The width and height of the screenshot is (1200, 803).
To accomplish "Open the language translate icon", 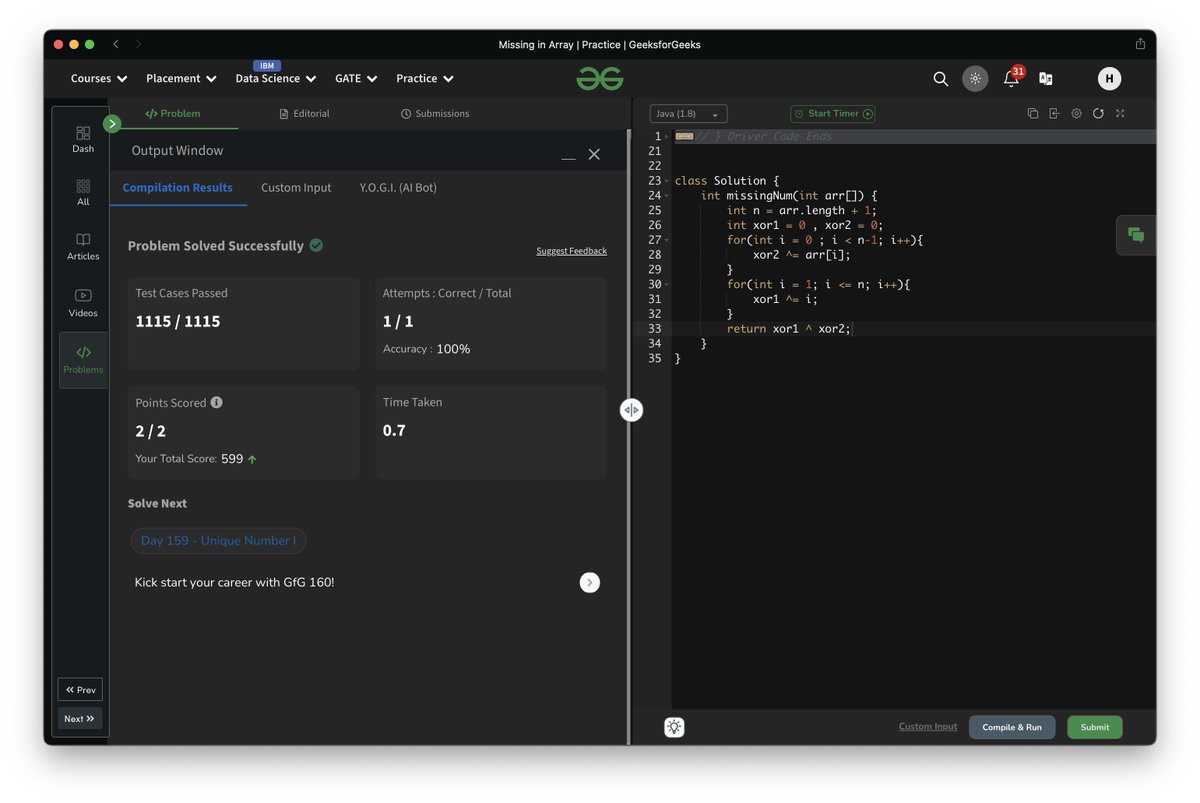I will coord(1045,78).
